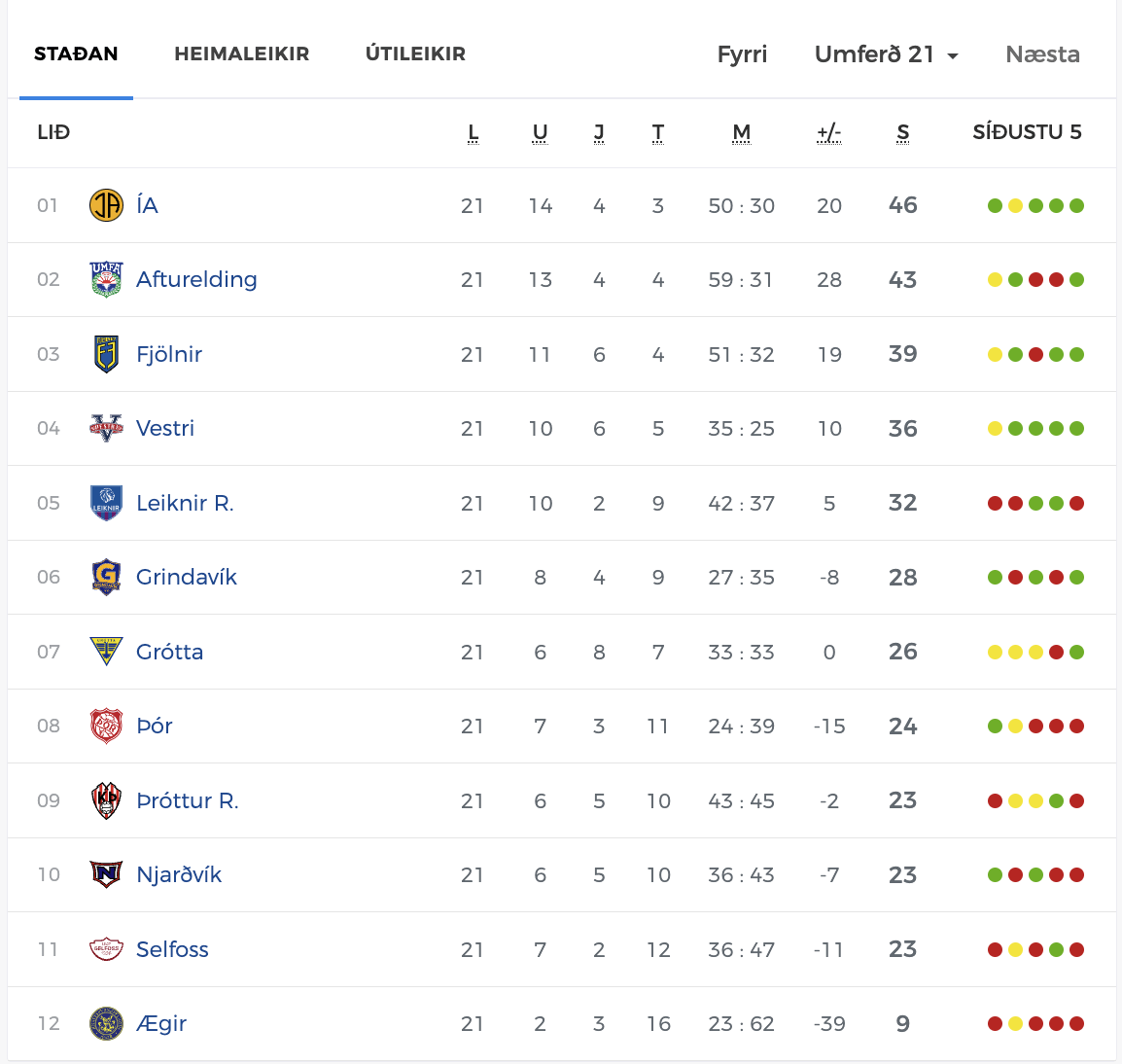The image size is (1122, 1064).
Task: Switch to the Útileikir tab
Action: pyautogui.click(x=416, y=53)
